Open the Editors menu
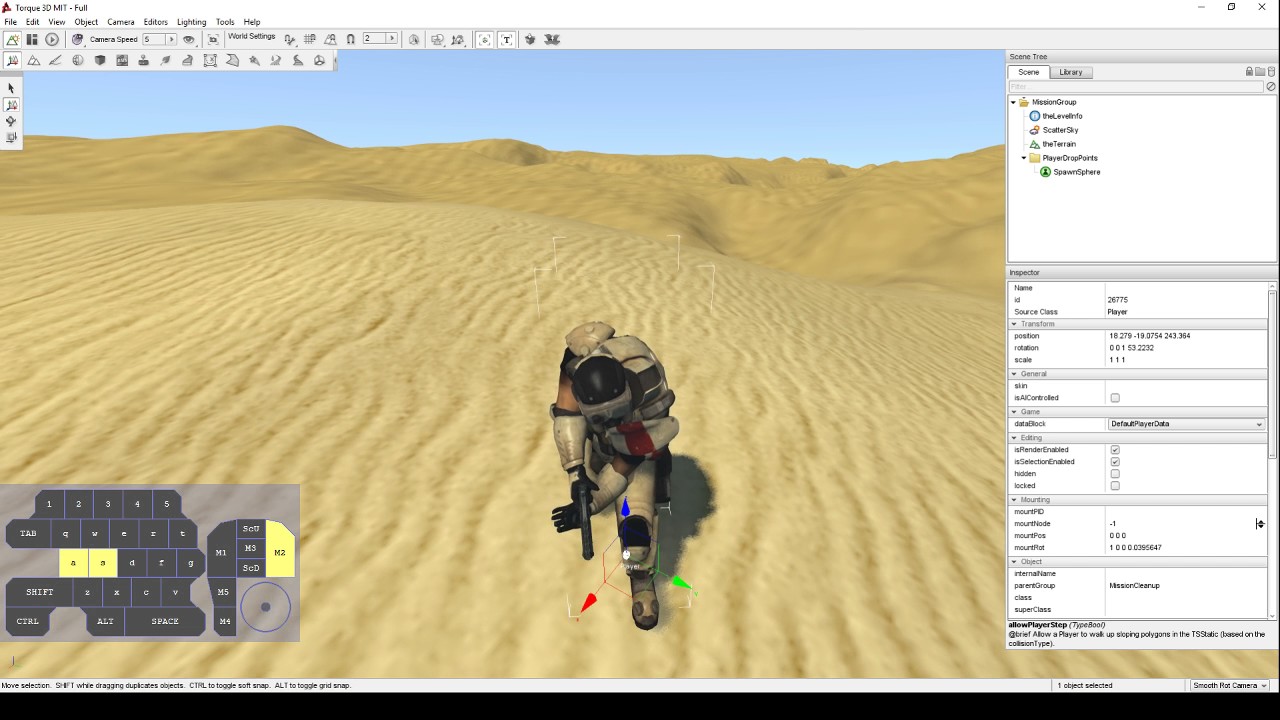 pyautogui.click(x=155, y=22)
